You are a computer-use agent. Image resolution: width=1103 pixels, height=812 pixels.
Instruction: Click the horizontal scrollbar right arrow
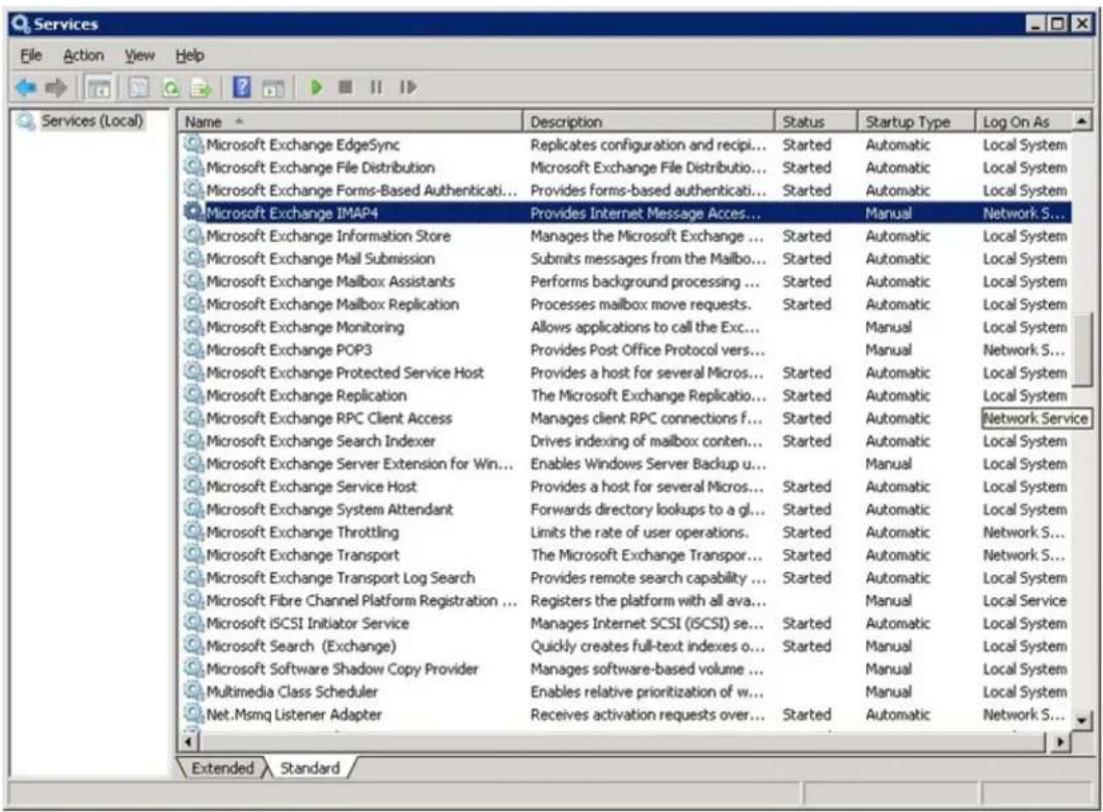coord(1059,742)
